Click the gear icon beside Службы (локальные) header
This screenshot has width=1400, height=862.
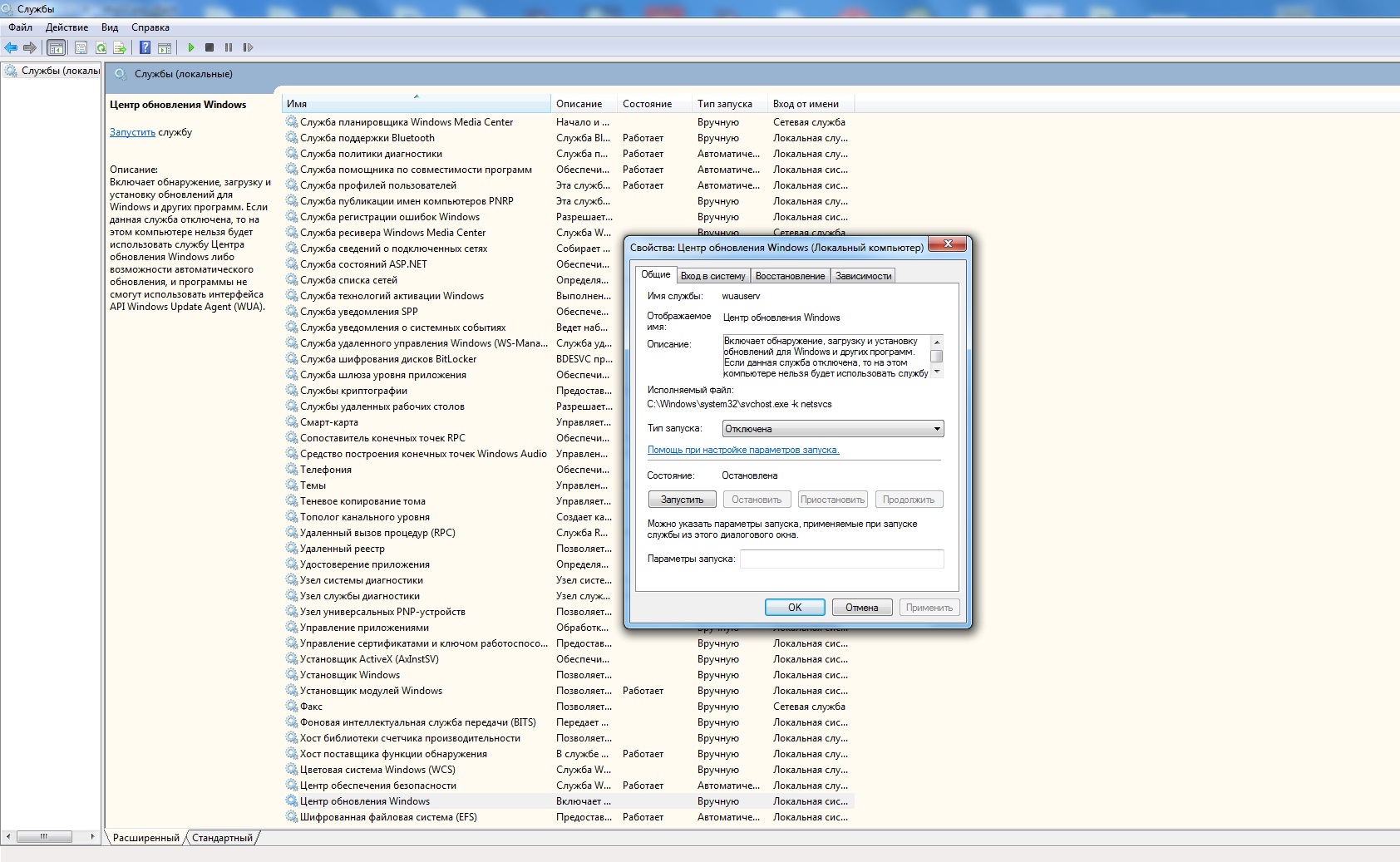point(121,74)
